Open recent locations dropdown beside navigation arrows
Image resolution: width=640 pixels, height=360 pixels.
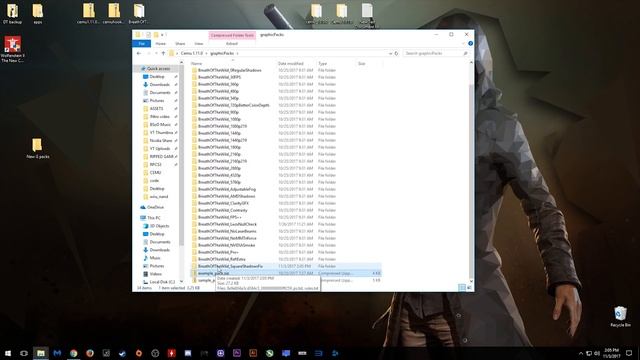(x=156, y=53)
